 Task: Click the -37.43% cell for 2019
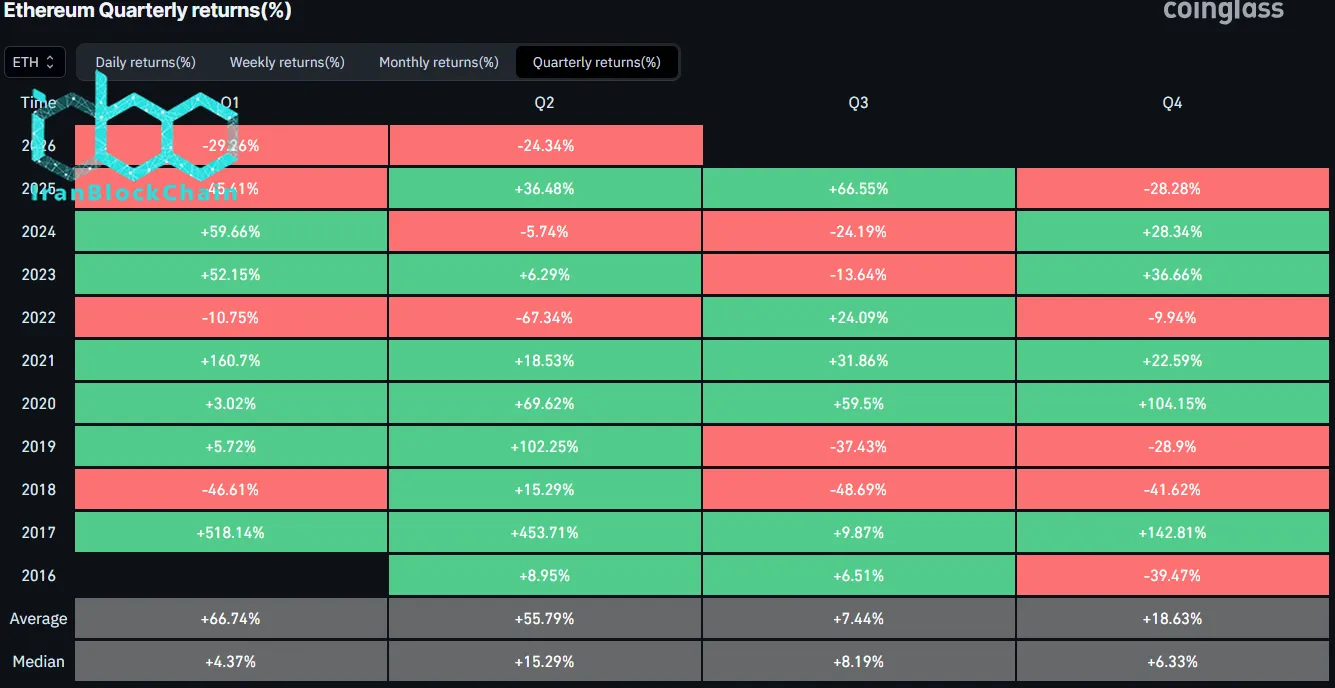point(859,446)
